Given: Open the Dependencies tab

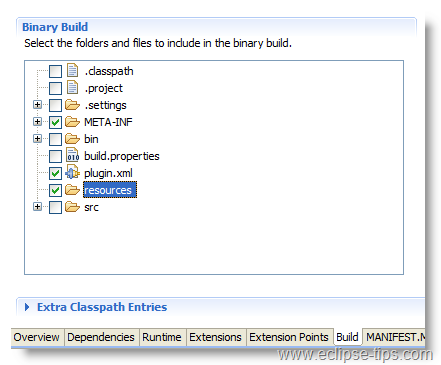Looking at the screenshot, I should pyautogui.click(x=101, y=337).
